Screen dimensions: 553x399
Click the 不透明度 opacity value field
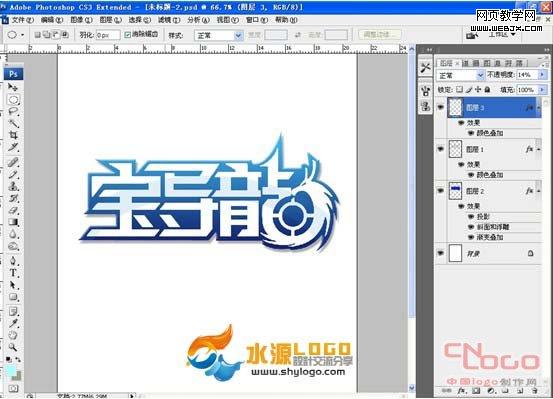click(x=527, y=75)
